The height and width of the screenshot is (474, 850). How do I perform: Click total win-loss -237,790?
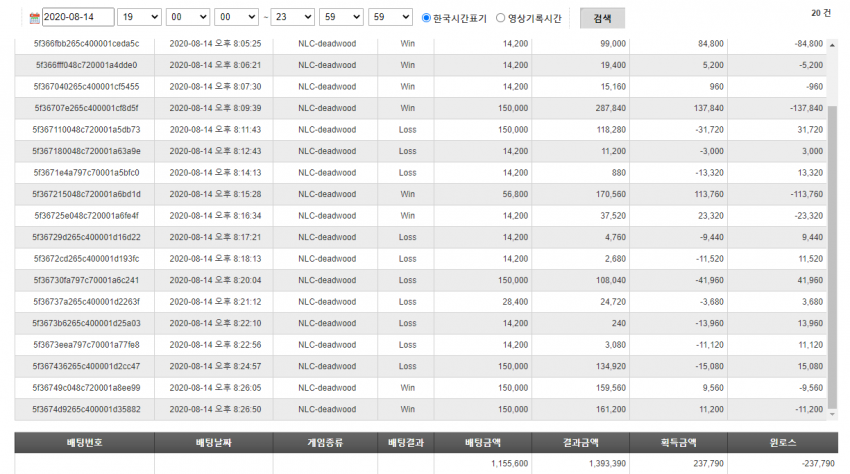[818, 464]
